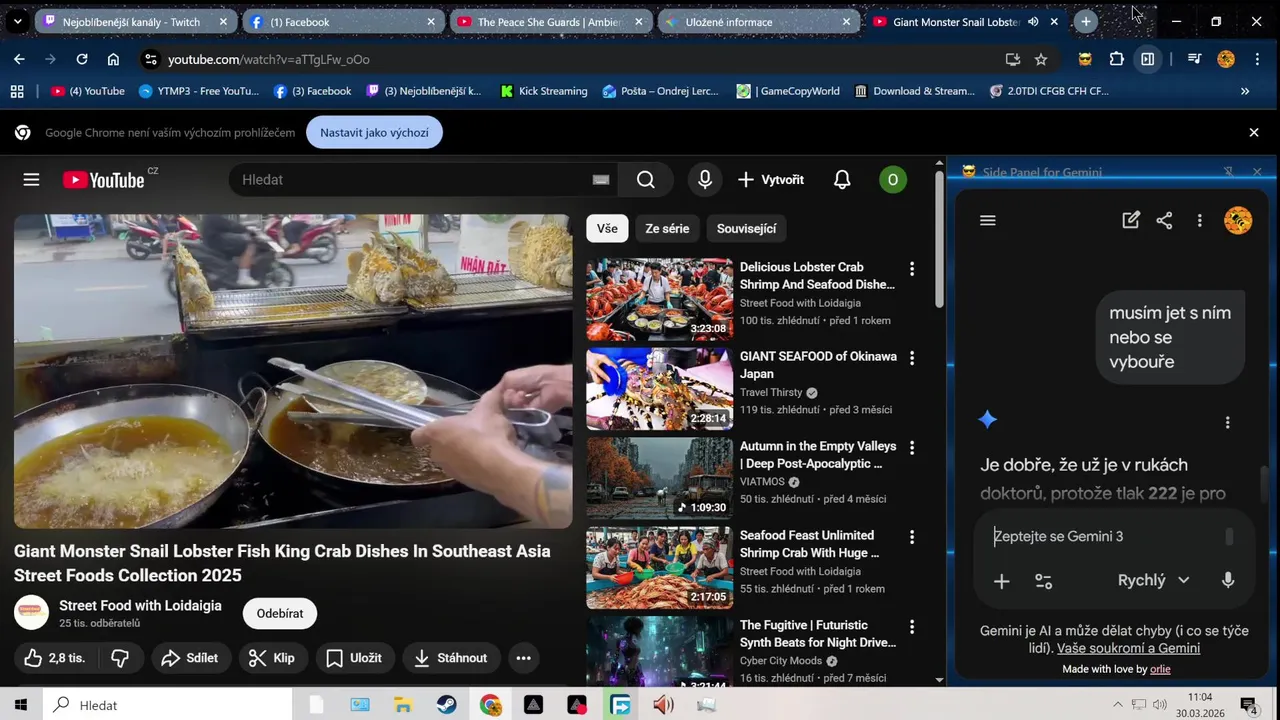Click the Chrome address bar URL
Image resolution: width=1280 pixels, height=720 pixels.
(268, 60)
